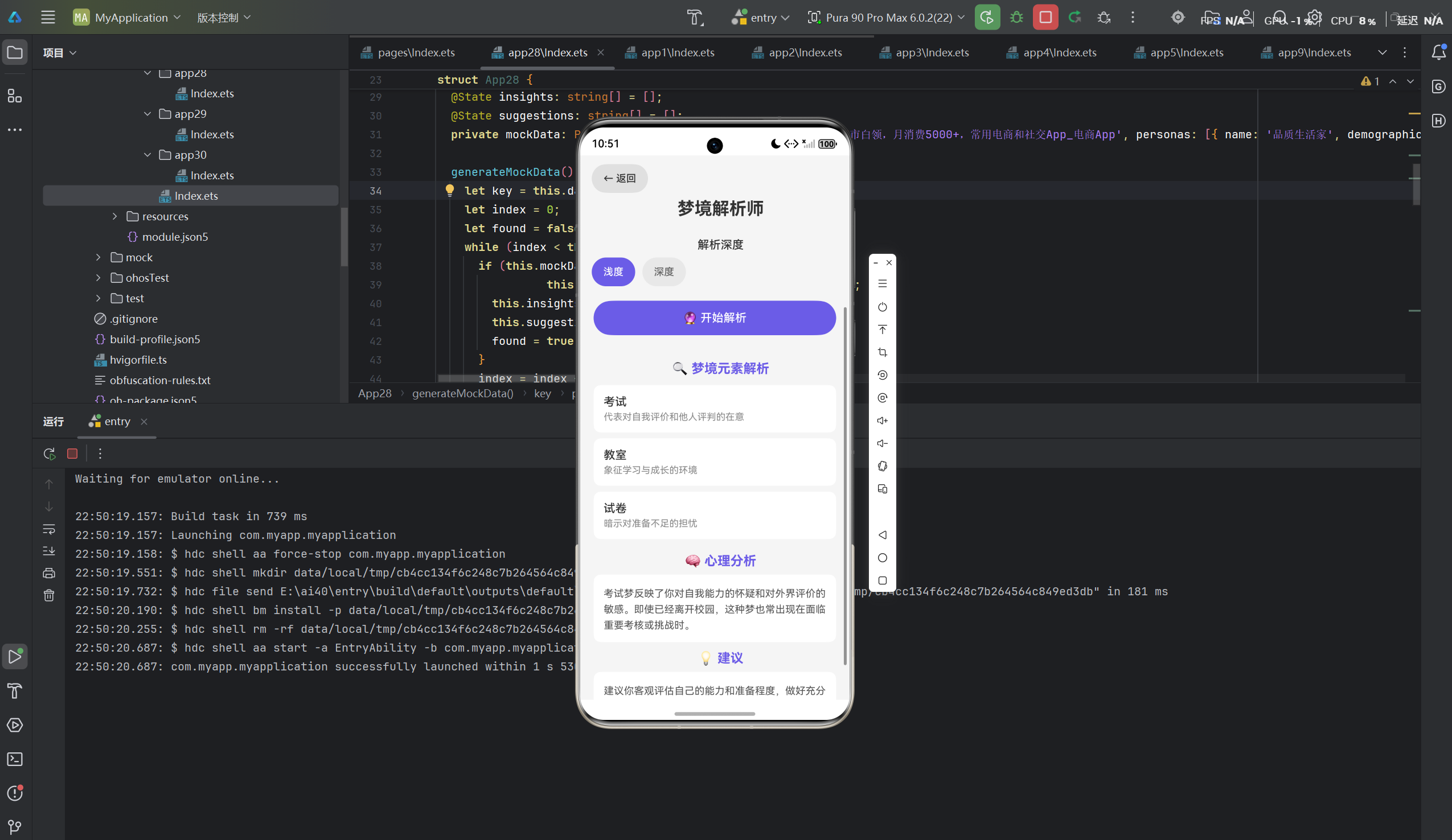Screen dimensions: 1452x840
Task: Open Problems tool window icon
Action: tap(14, 793)
